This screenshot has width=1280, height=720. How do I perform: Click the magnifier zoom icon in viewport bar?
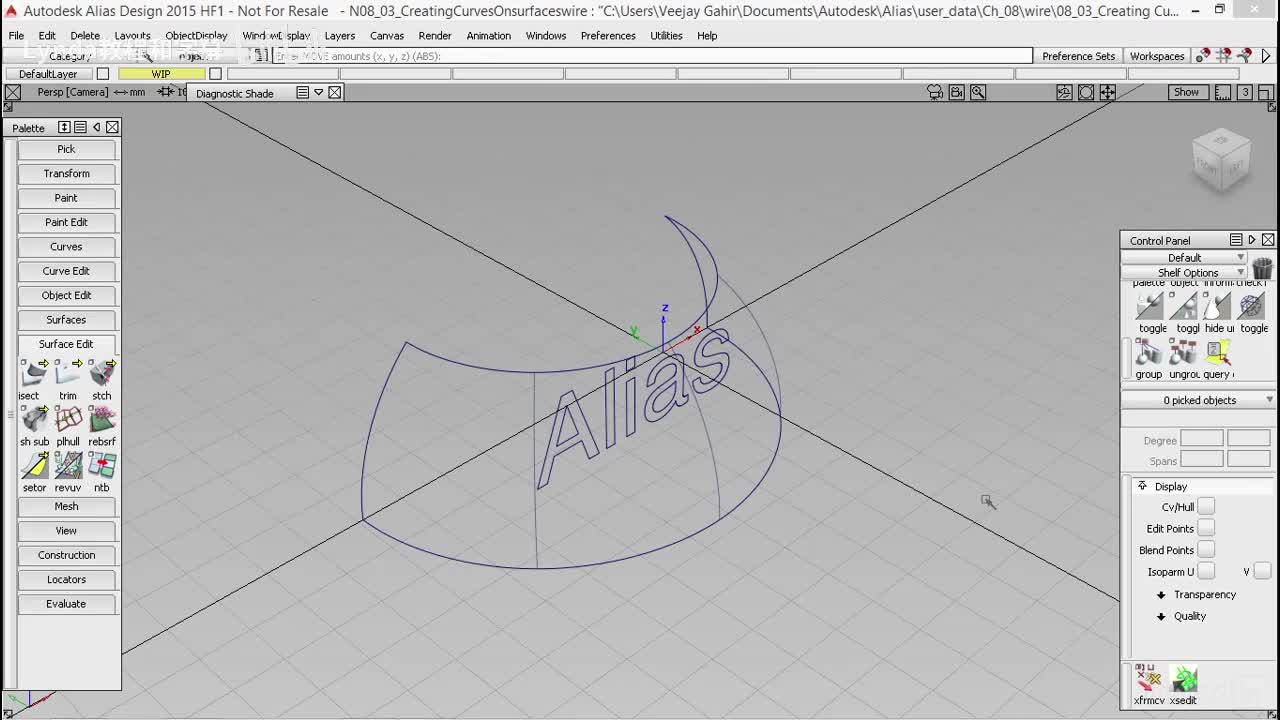[978, 92]
